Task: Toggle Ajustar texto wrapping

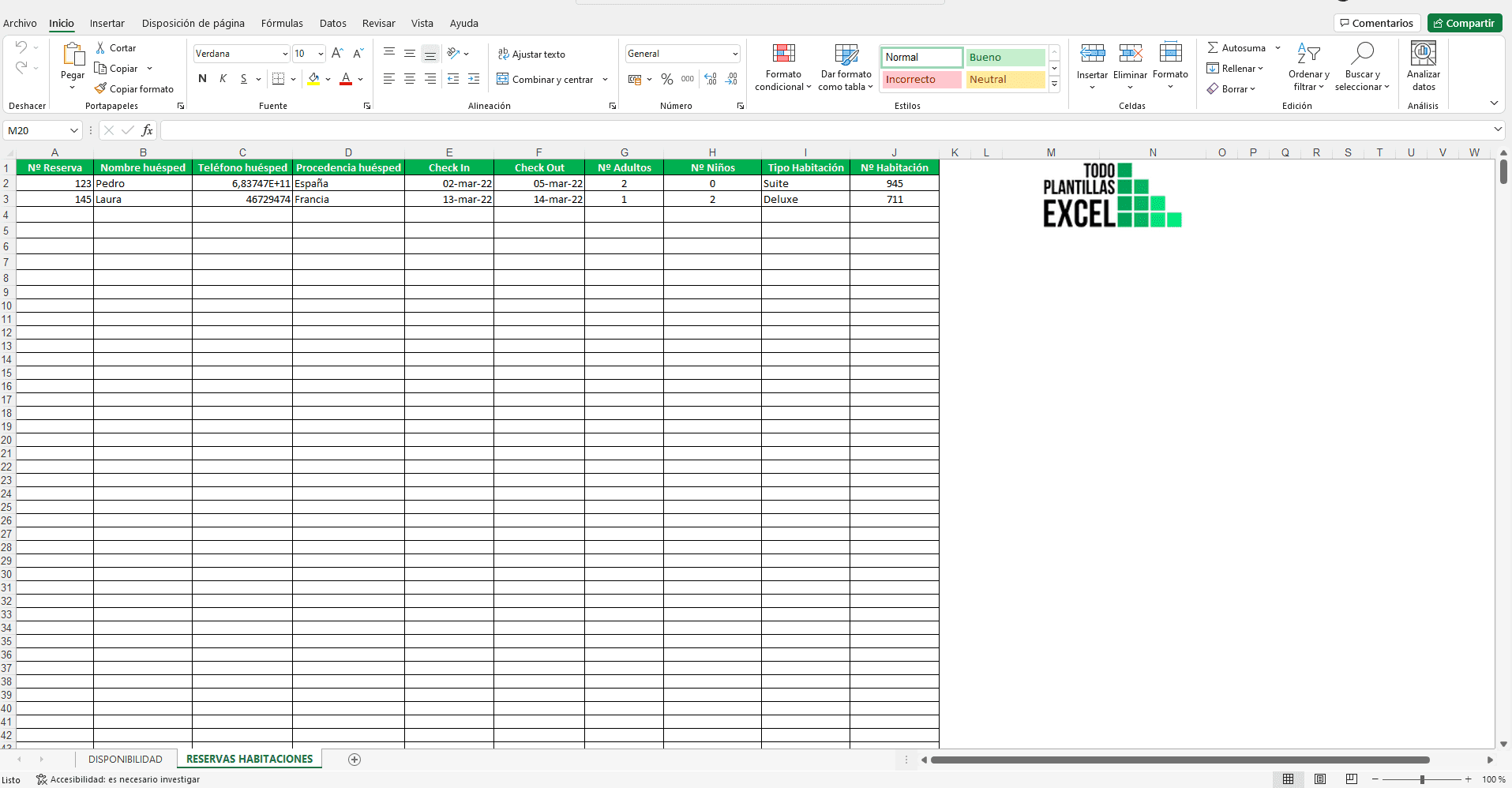Action: (x=531, y=54)
